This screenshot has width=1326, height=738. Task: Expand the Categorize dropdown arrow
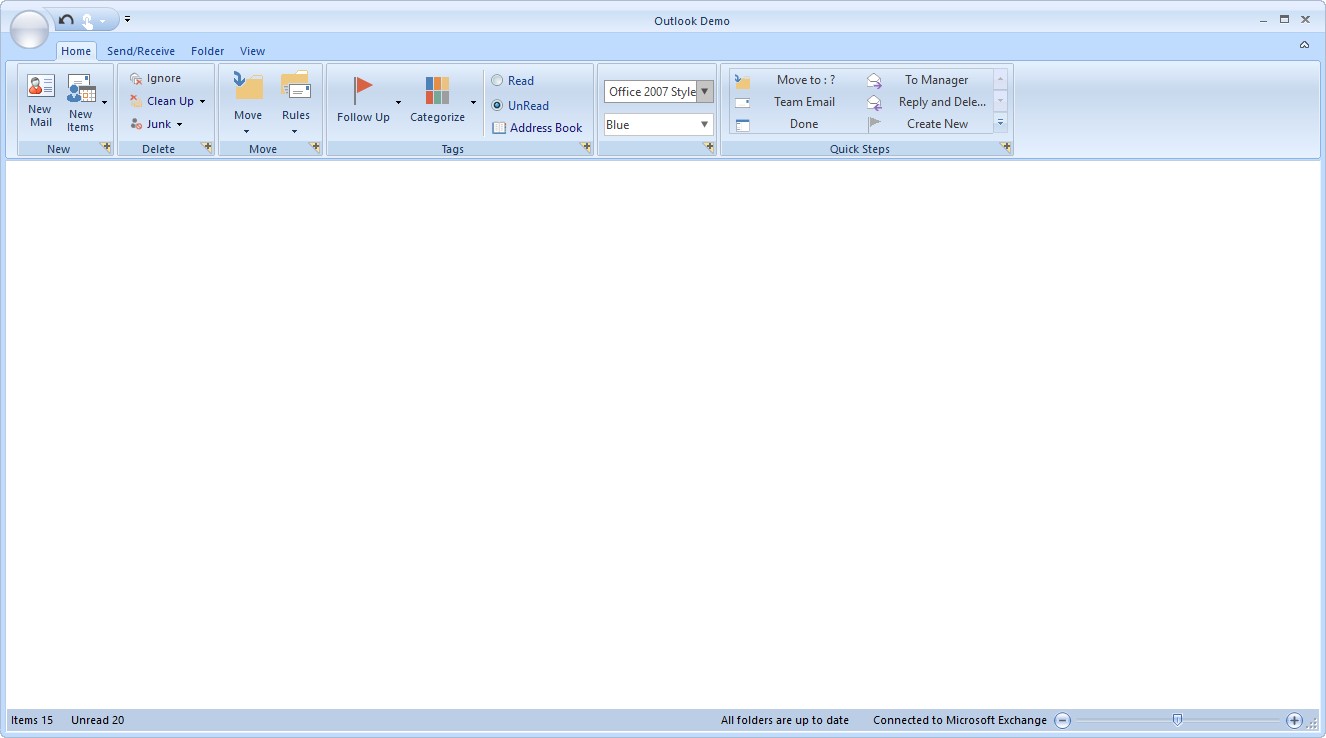473,102
